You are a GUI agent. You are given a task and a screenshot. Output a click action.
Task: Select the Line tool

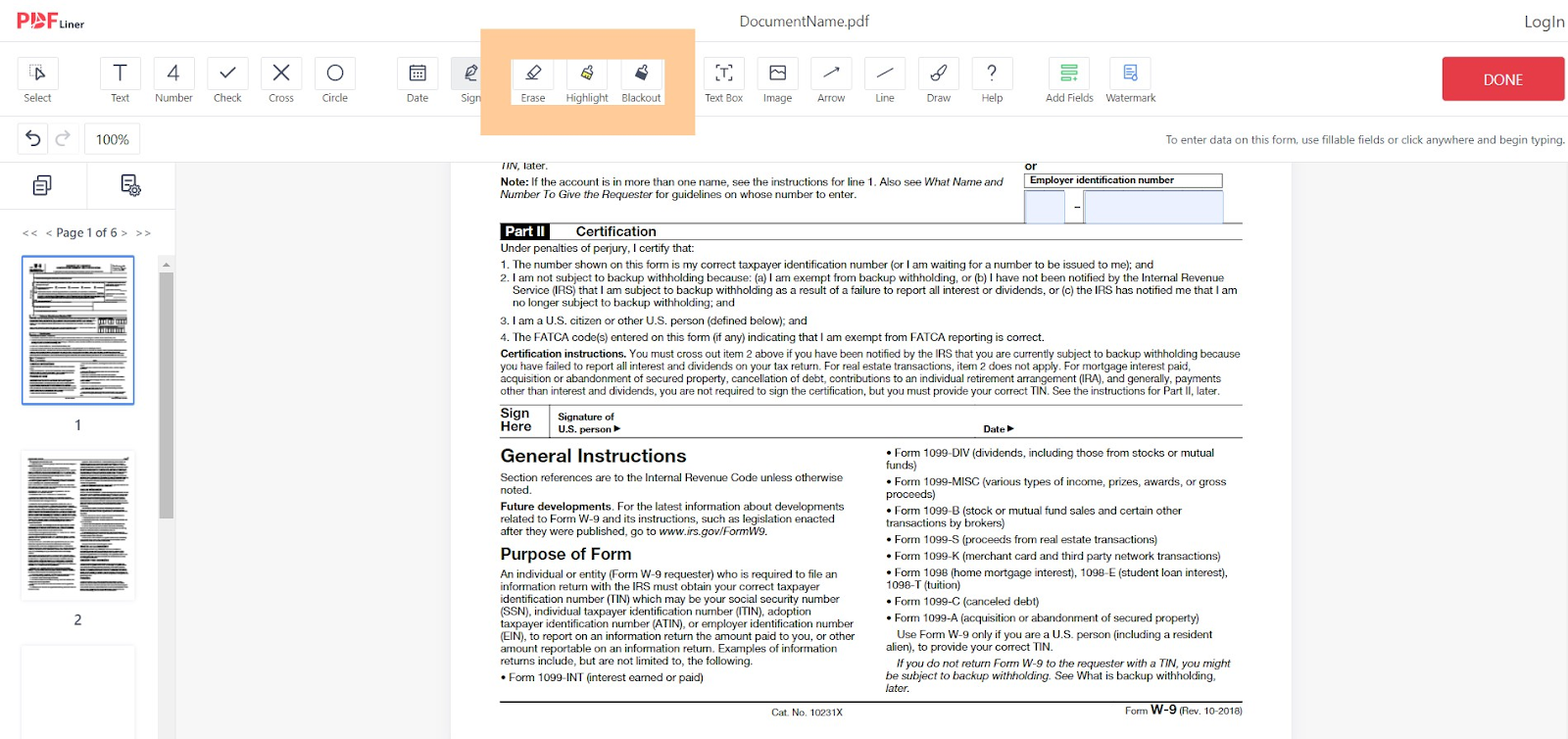[x=885, y=80]
